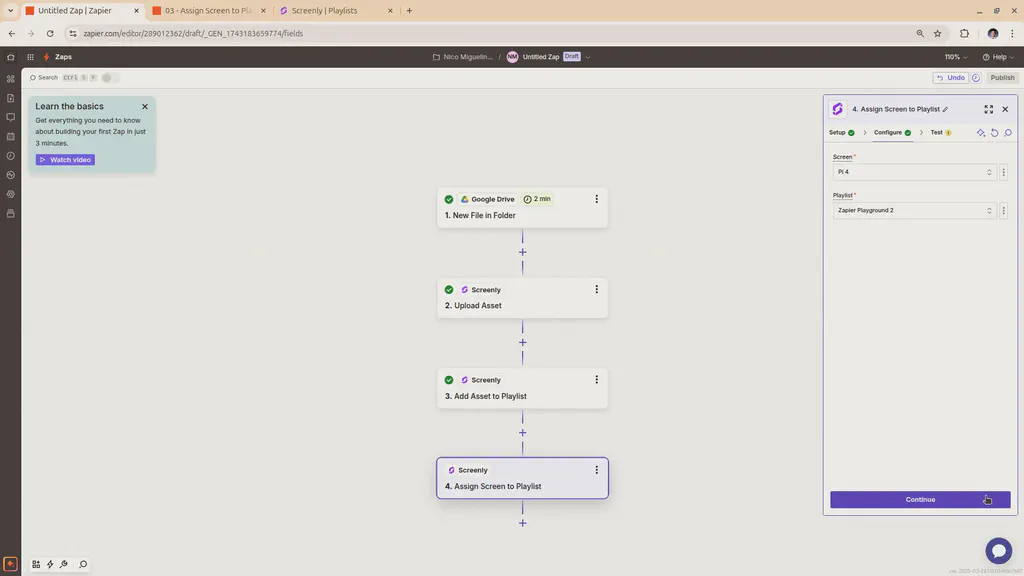
Task: Open the three-dot menu on Assign Screen to Playlist
Action: (x=596, y=469)
